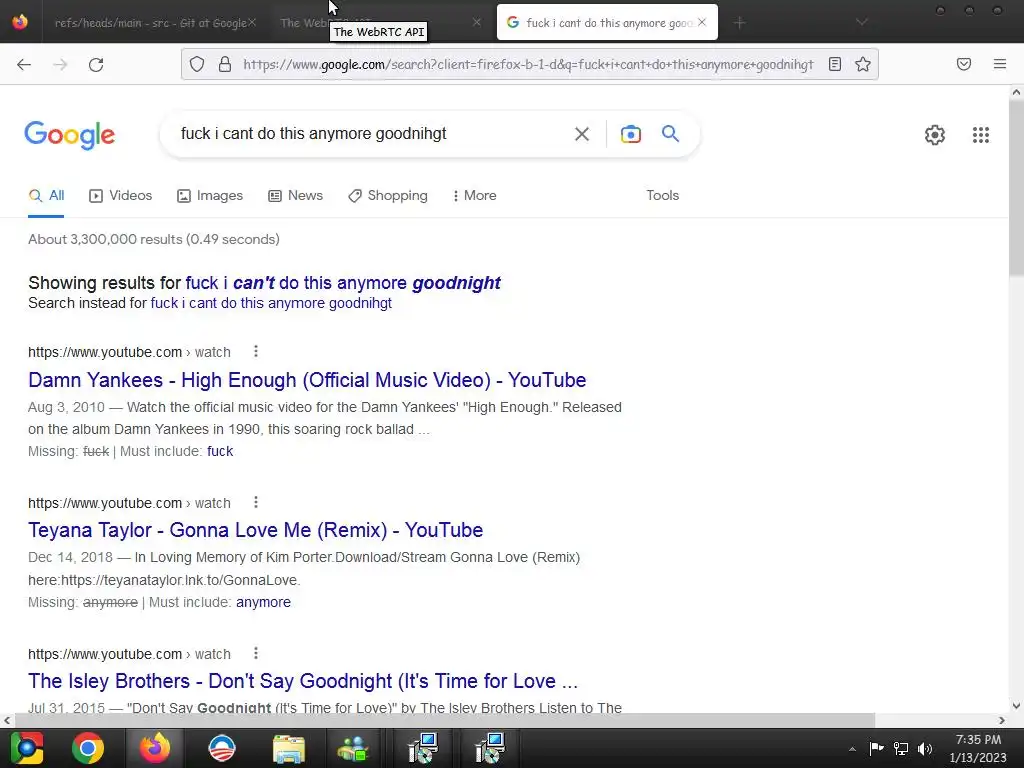Open Chrome from the taskbar
This screenshot has height=768, width=1024.
88,748
